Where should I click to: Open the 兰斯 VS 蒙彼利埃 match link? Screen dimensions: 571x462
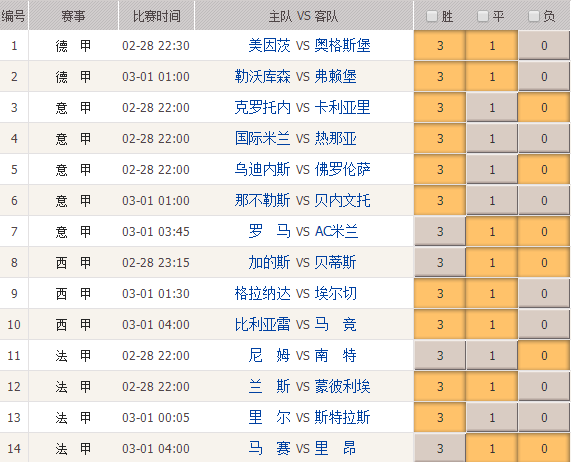[309, 386]
